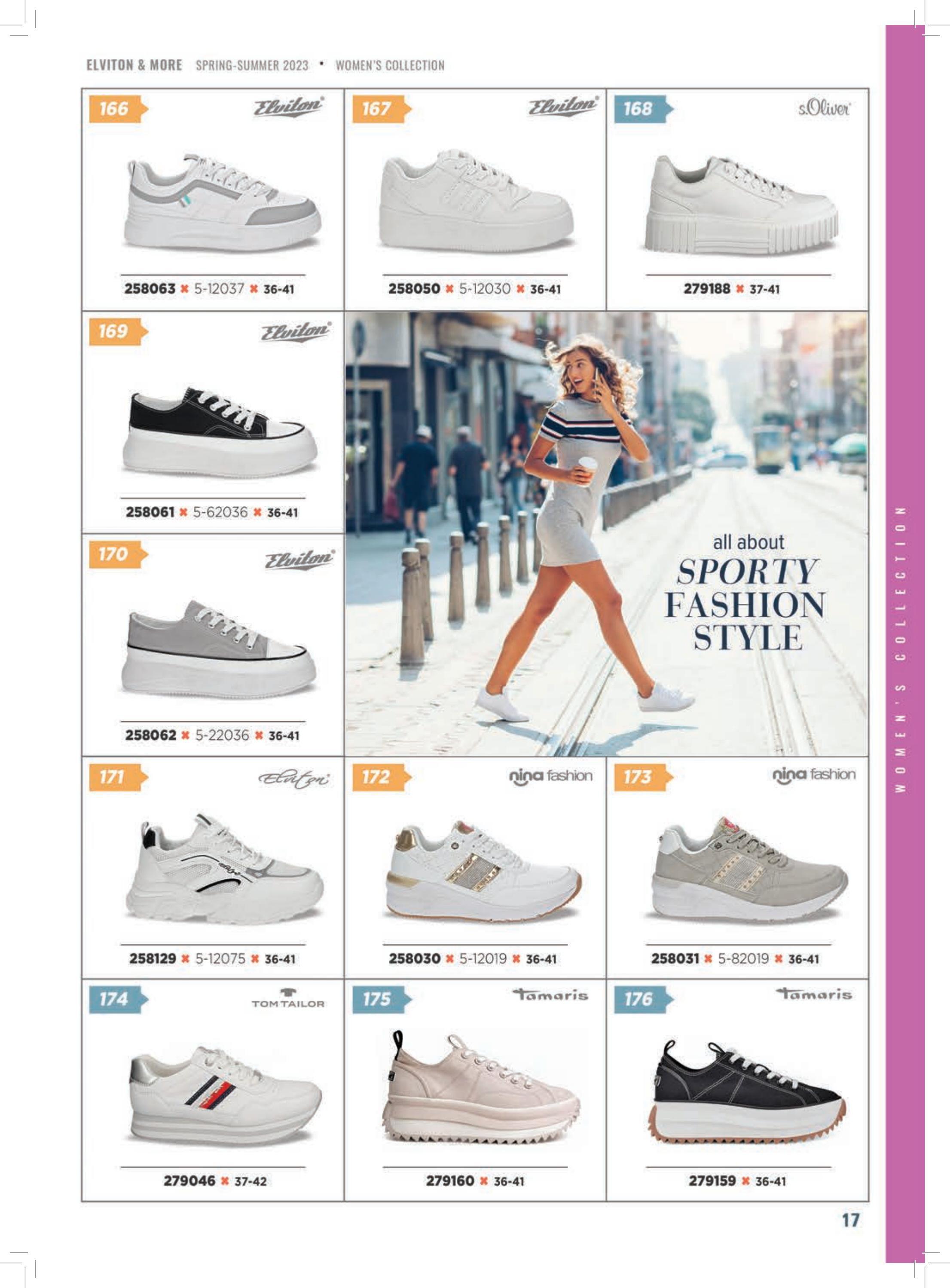The image size is (950, 1288).
Task: Click the blue 176 number tag
Action: tap(644, 999)
